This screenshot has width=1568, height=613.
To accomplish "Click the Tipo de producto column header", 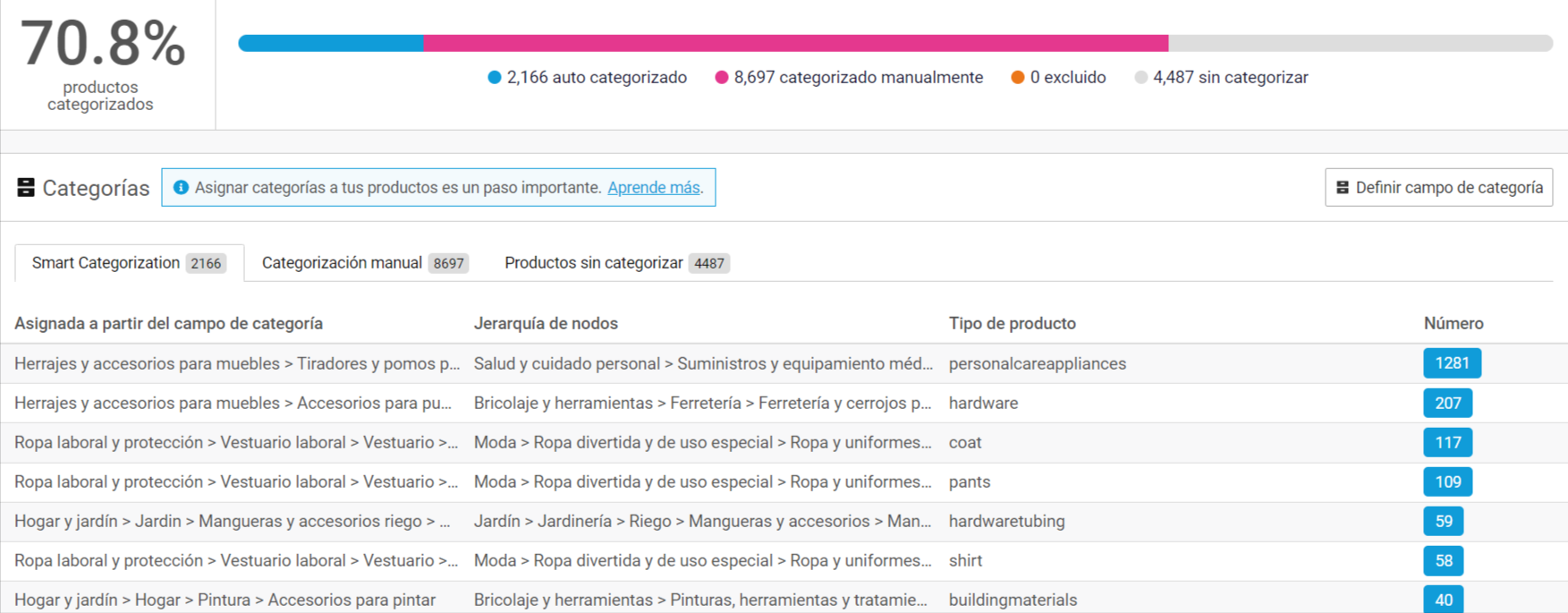I will (x=1013, y=324).
